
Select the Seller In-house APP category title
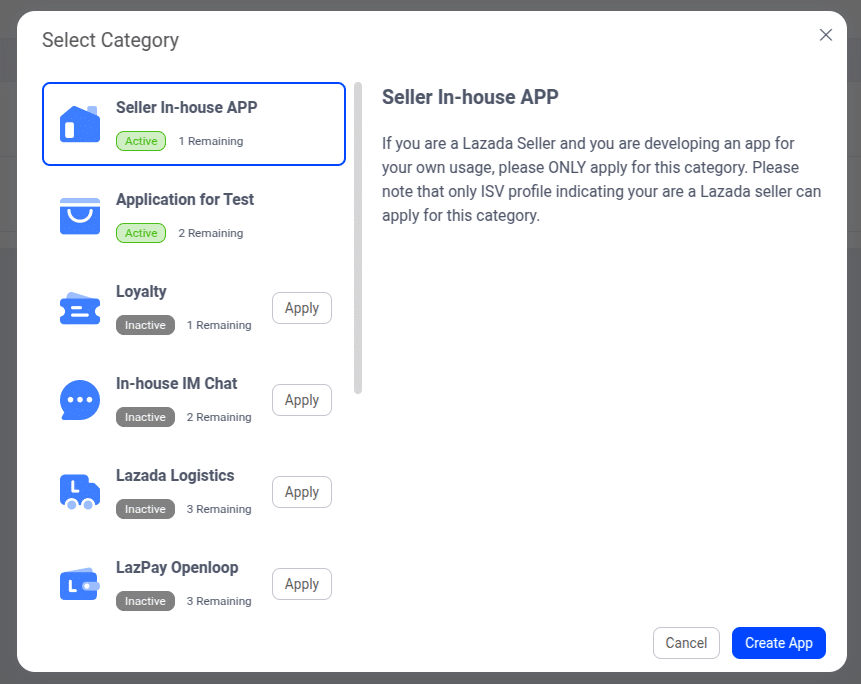[x=187, y=107]
